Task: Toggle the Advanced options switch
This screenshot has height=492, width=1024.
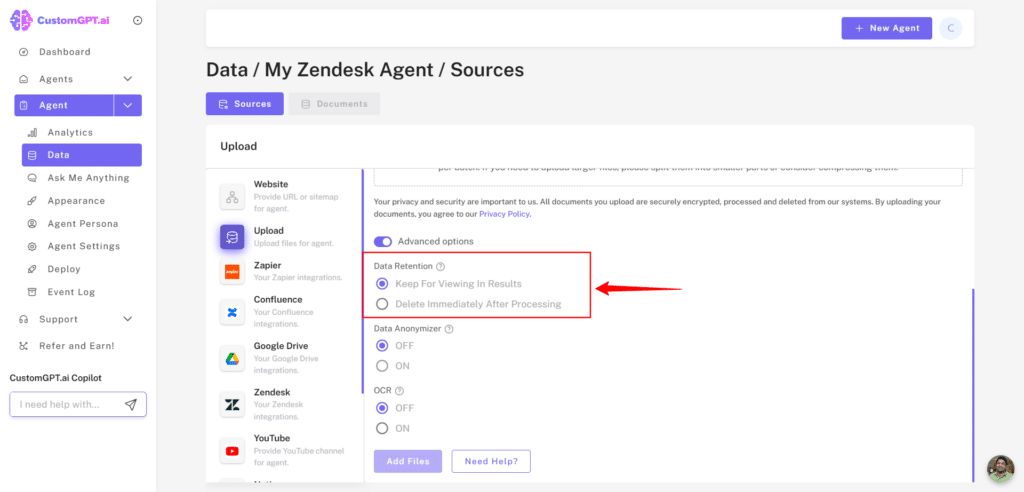Action: [x=383, y=241]
